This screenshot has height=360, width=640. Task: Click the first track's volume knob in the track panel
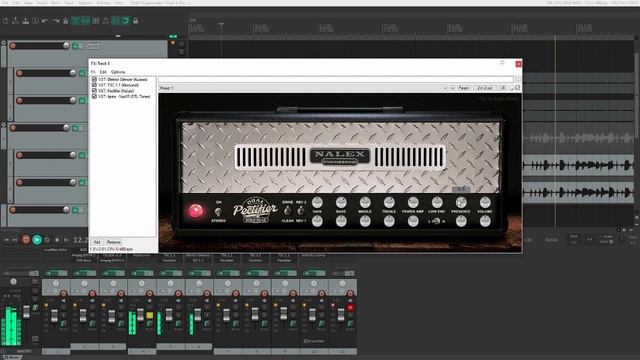66,46
